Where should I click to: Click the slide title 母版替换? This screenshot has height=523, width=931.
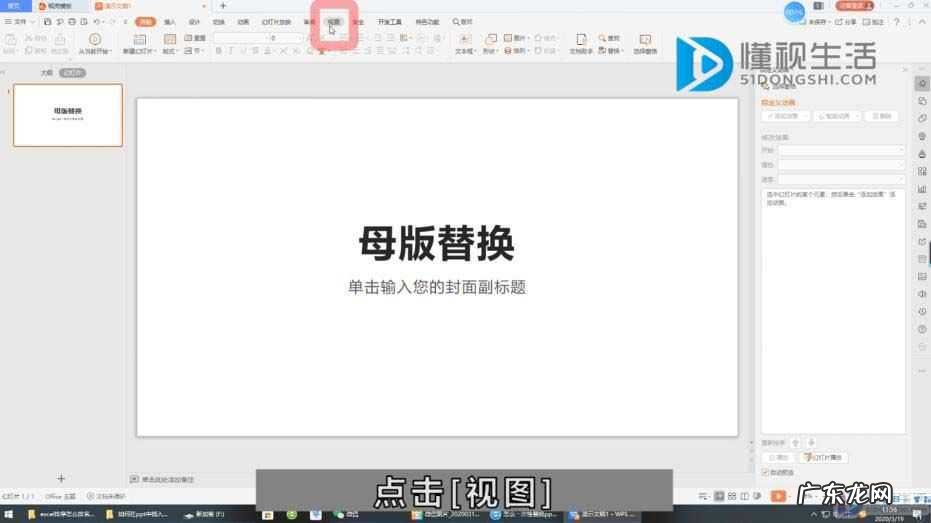click(436, 243)
